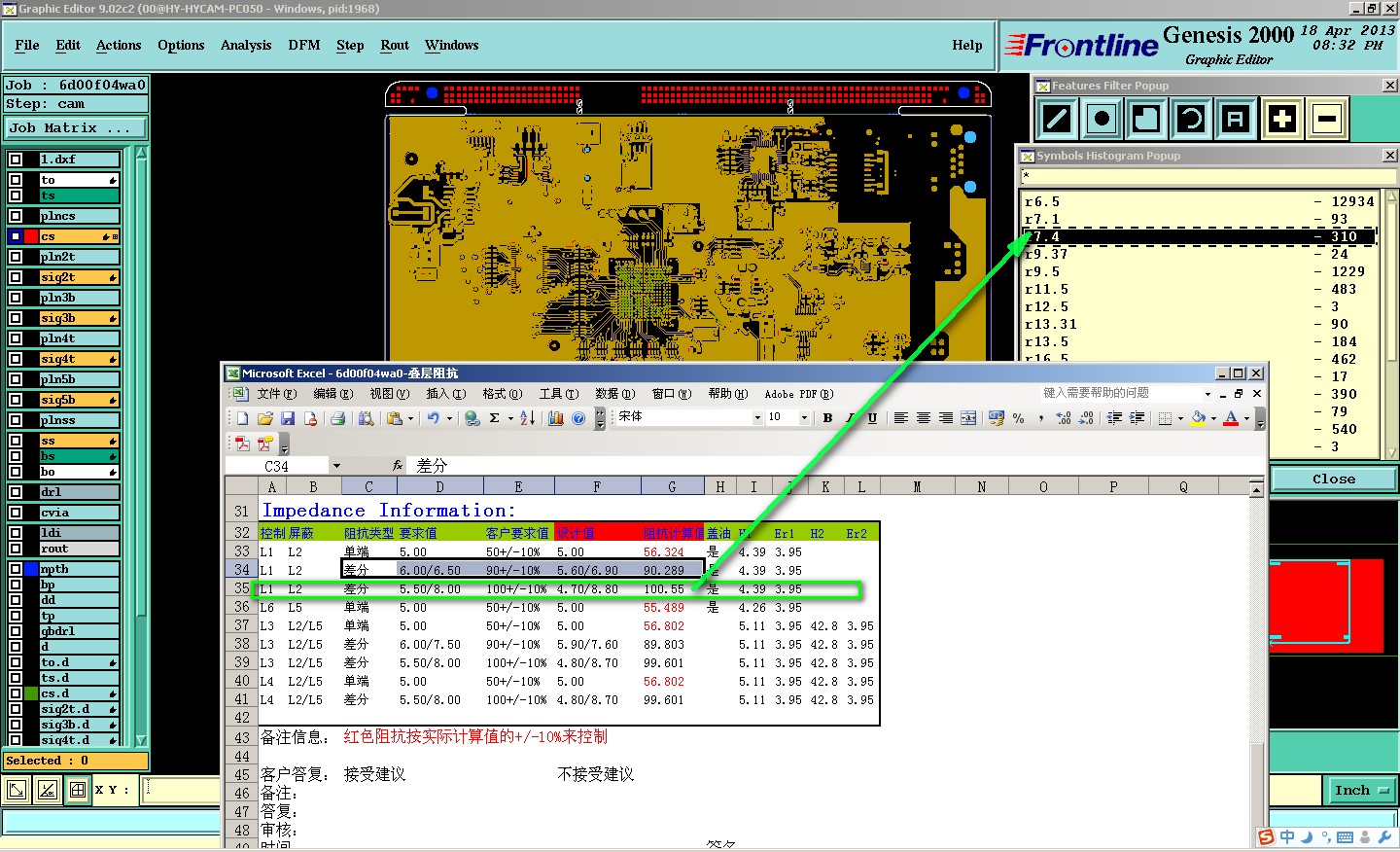The image size is (1400, 852).
Task: Open Excel 格式(O) Format menu
Action: [x=503, y=394]
